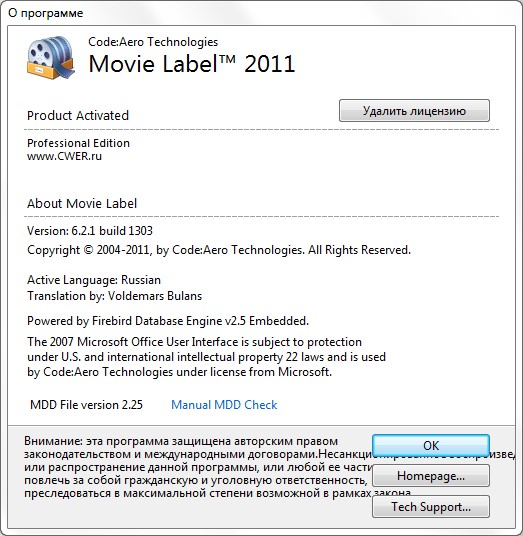Click the Movie Label 2011 heading
This screenshot has height=536, width=523.
(x=191, y=64)
